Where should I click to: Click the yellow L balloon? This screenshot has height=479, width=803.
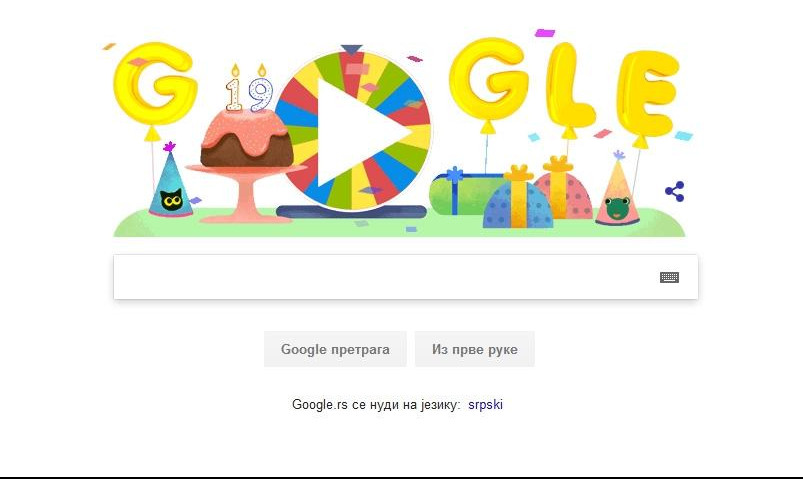[x=567, y=86]
